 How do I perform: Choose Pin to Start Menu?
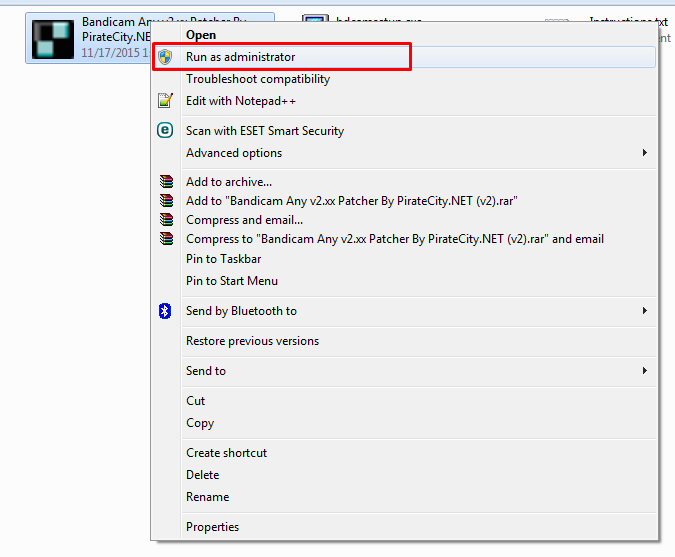[x=232, y=281]
